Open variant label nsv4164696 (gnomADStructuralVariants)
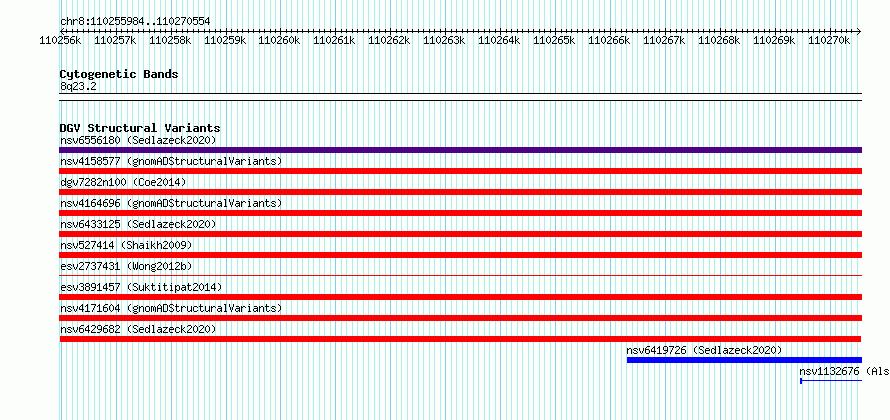 (x=171, y=203)
